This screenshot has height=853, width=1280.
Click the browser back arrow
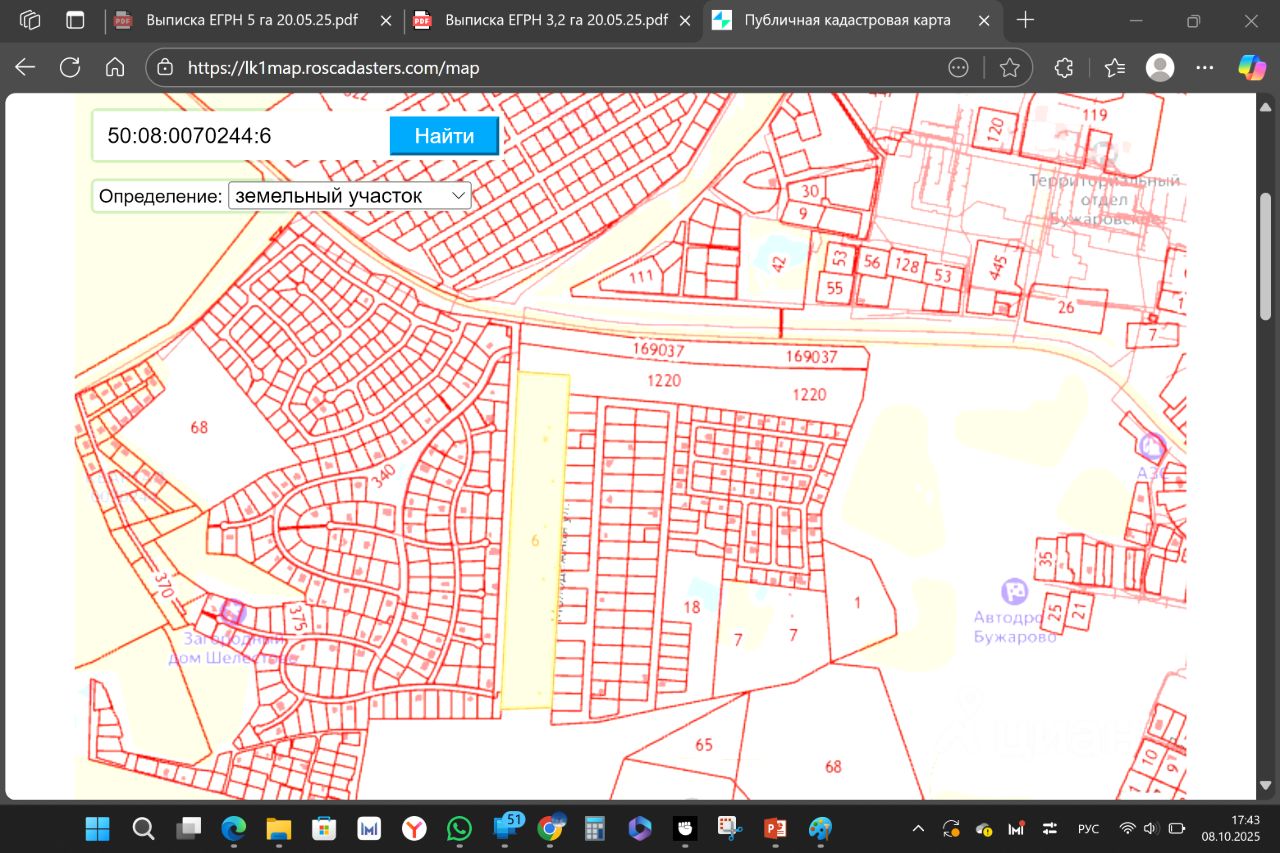[25, 67]
